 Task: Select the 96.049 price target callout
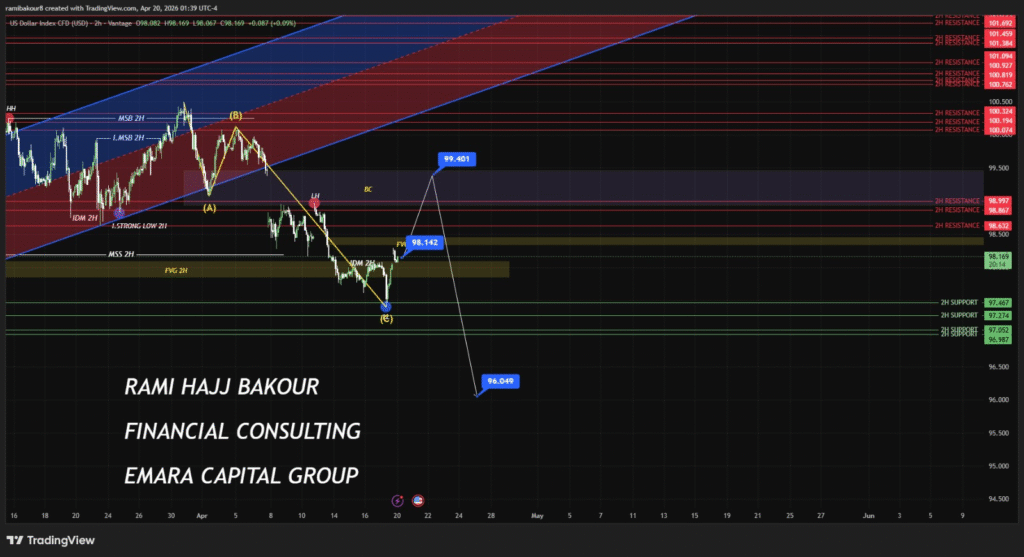click(x=499, y=381)
